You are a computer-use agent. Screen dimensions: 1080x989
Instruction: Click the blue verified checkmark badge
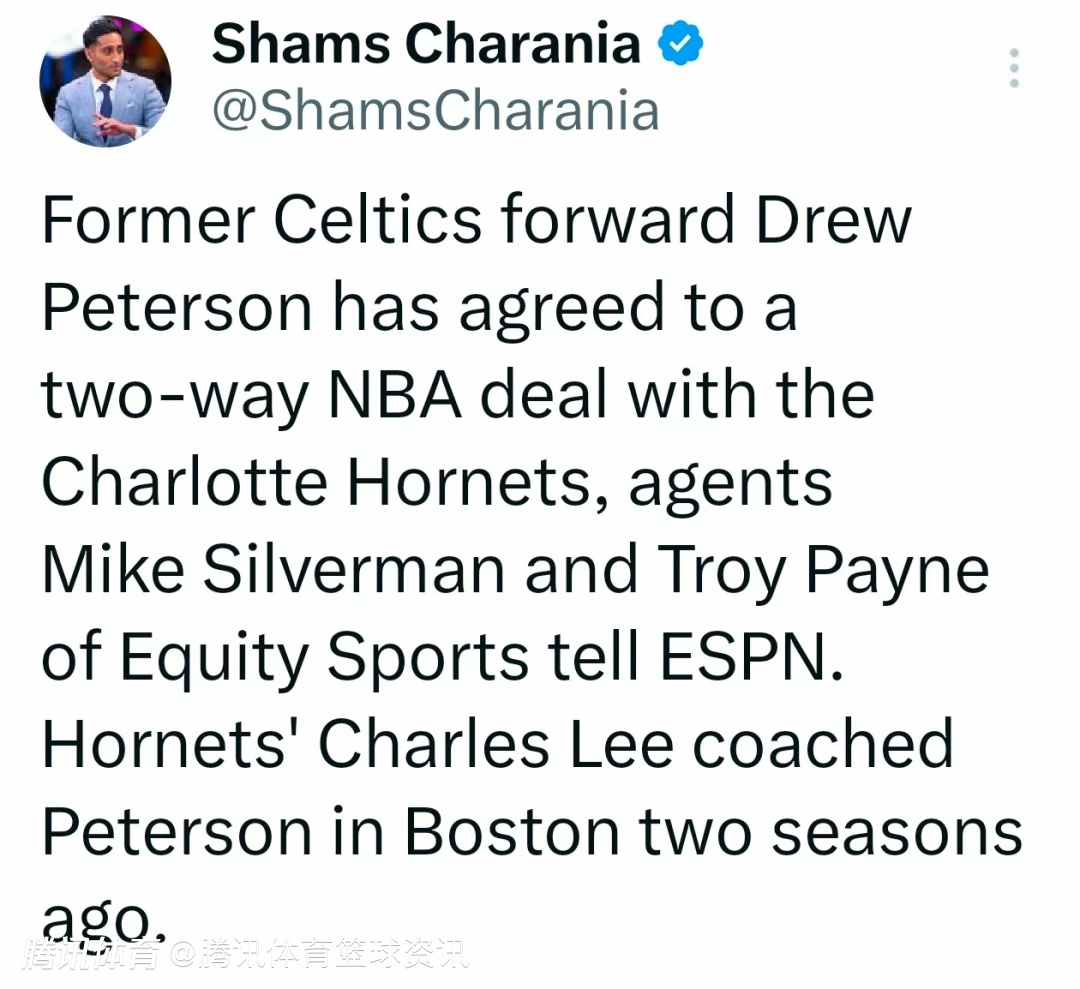coord(681,43)
